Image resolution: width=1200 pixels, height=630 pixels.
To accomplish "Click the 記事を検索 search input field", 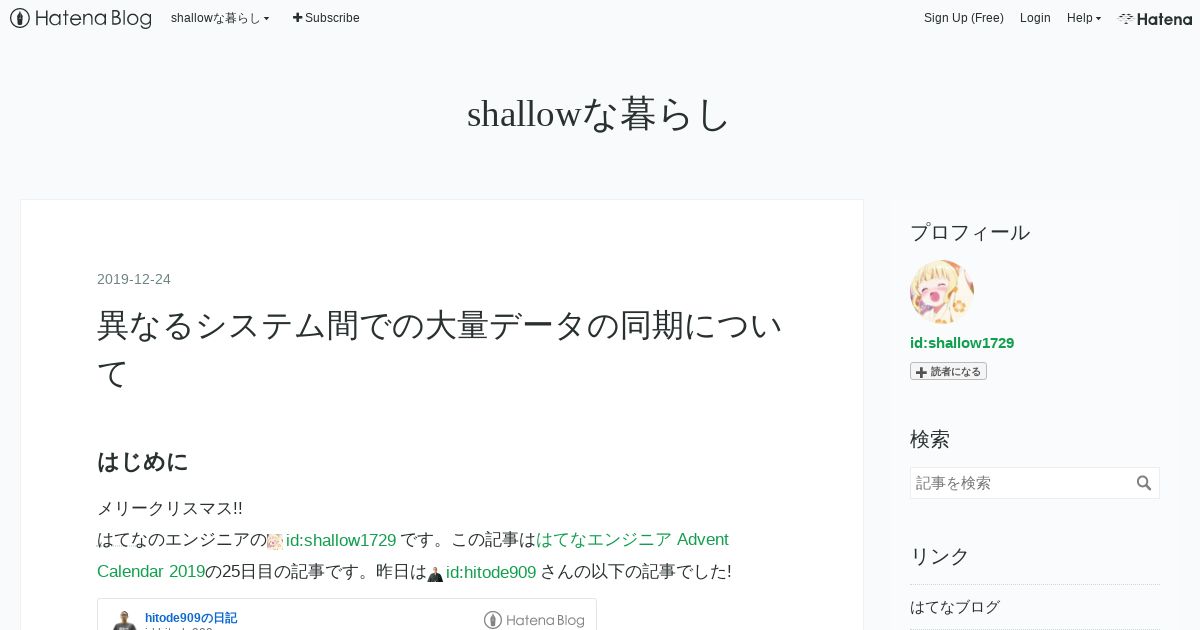I will [1022, 483].
